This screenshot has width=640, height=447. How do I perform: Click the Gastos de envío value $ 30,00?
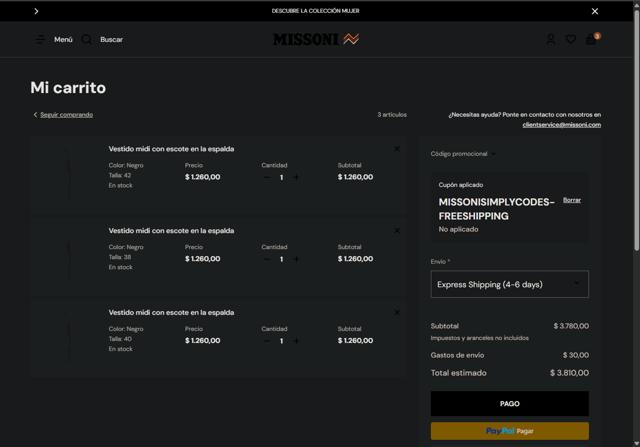[576, 355]
